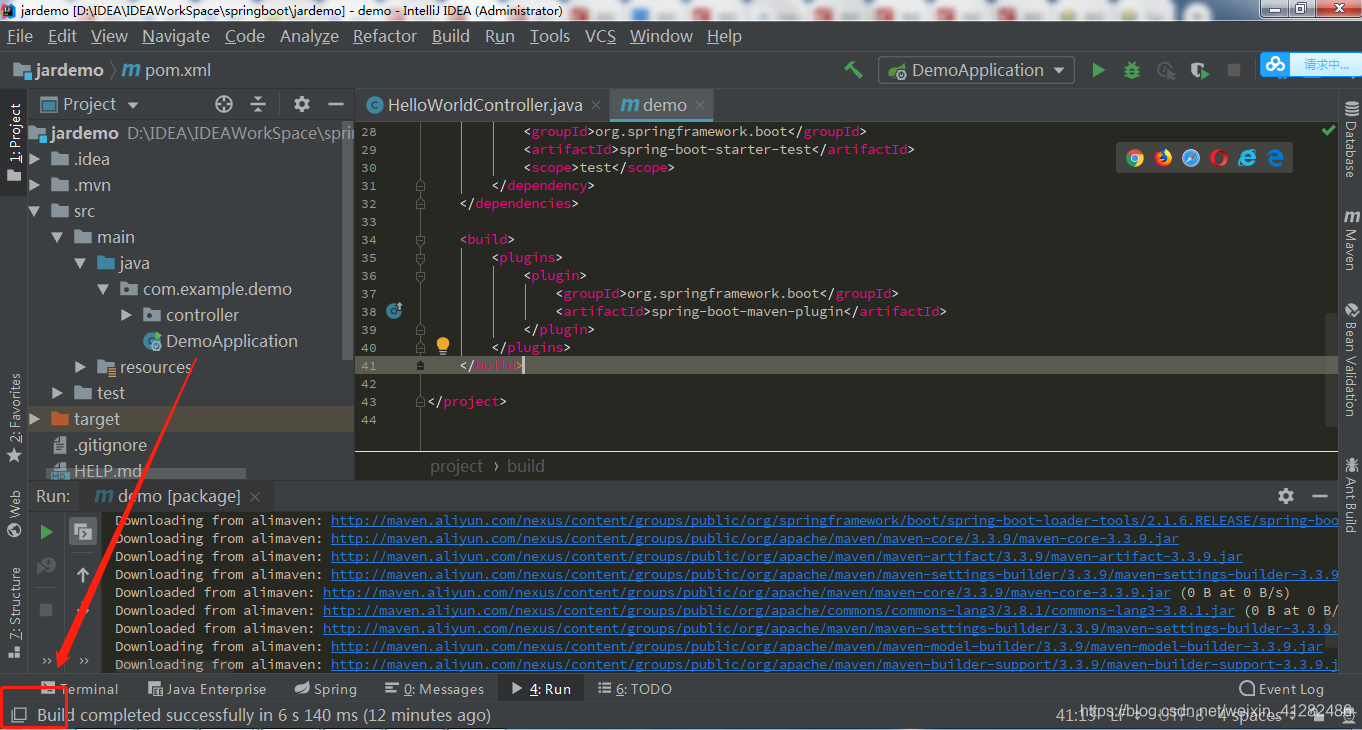This screenshot has width=1362, height=730.
Task: Click the locate/scroll-from-source target icon in Project panel
Action: click(224, 104)
